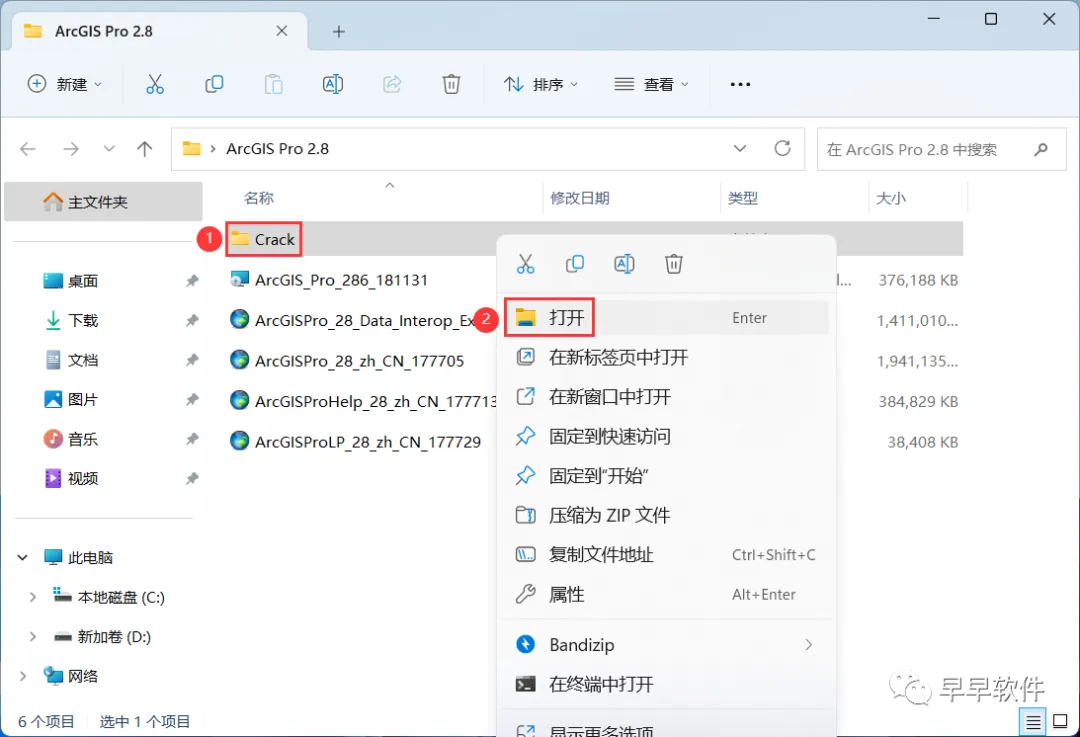Expand the 网络 tree node

[22, 676]
